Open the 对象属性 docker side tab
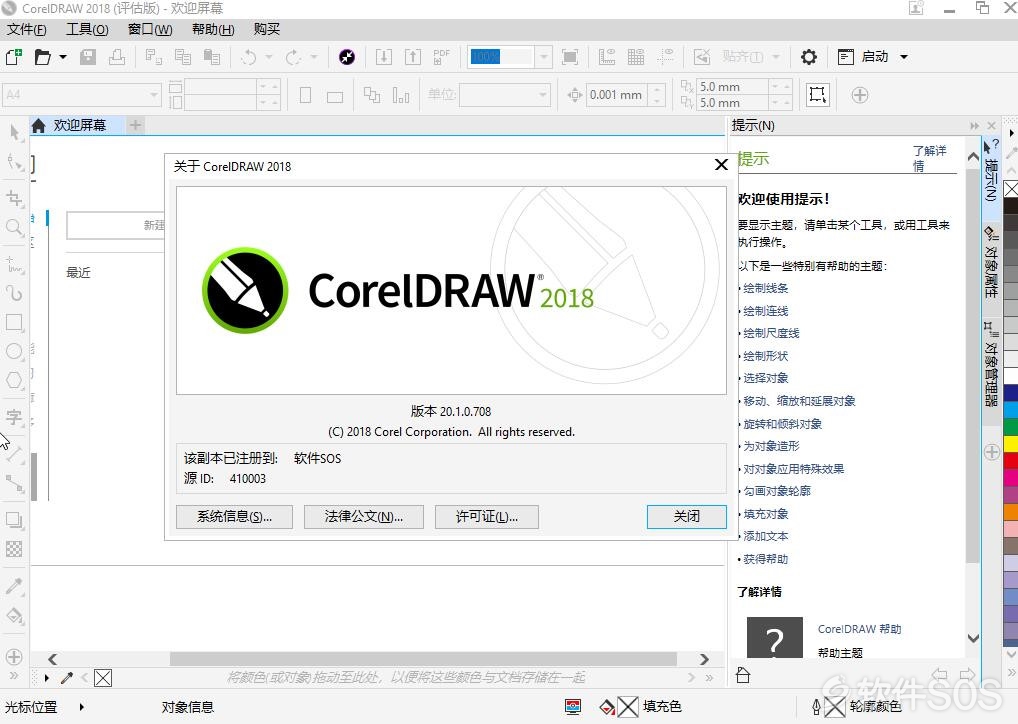The width and height of the screenshot is (1018, 724). coord(991,261)
